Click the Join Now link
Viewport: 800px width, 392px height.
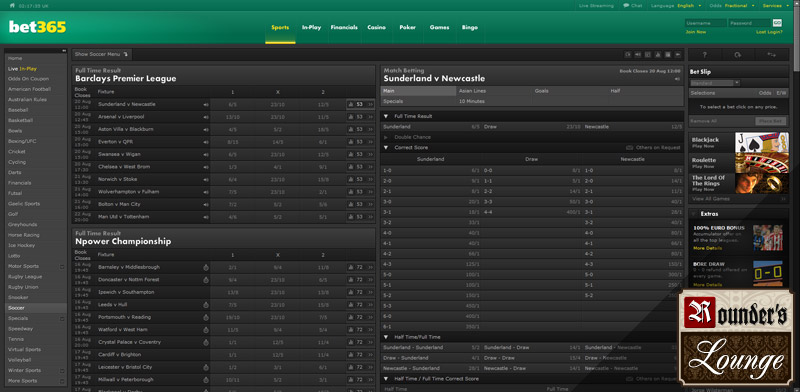696,32
